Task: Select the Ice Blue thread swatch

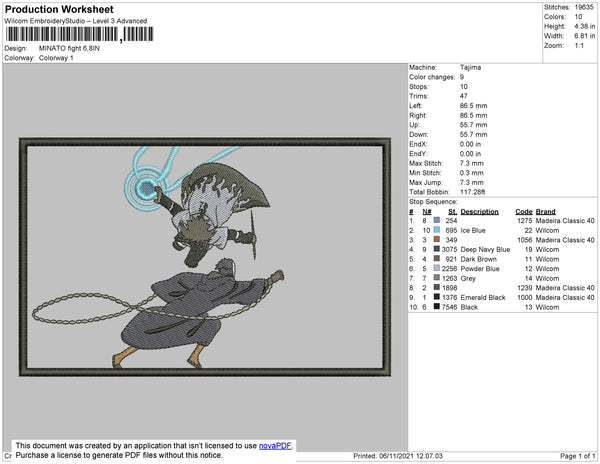Action: coord(437,230)
